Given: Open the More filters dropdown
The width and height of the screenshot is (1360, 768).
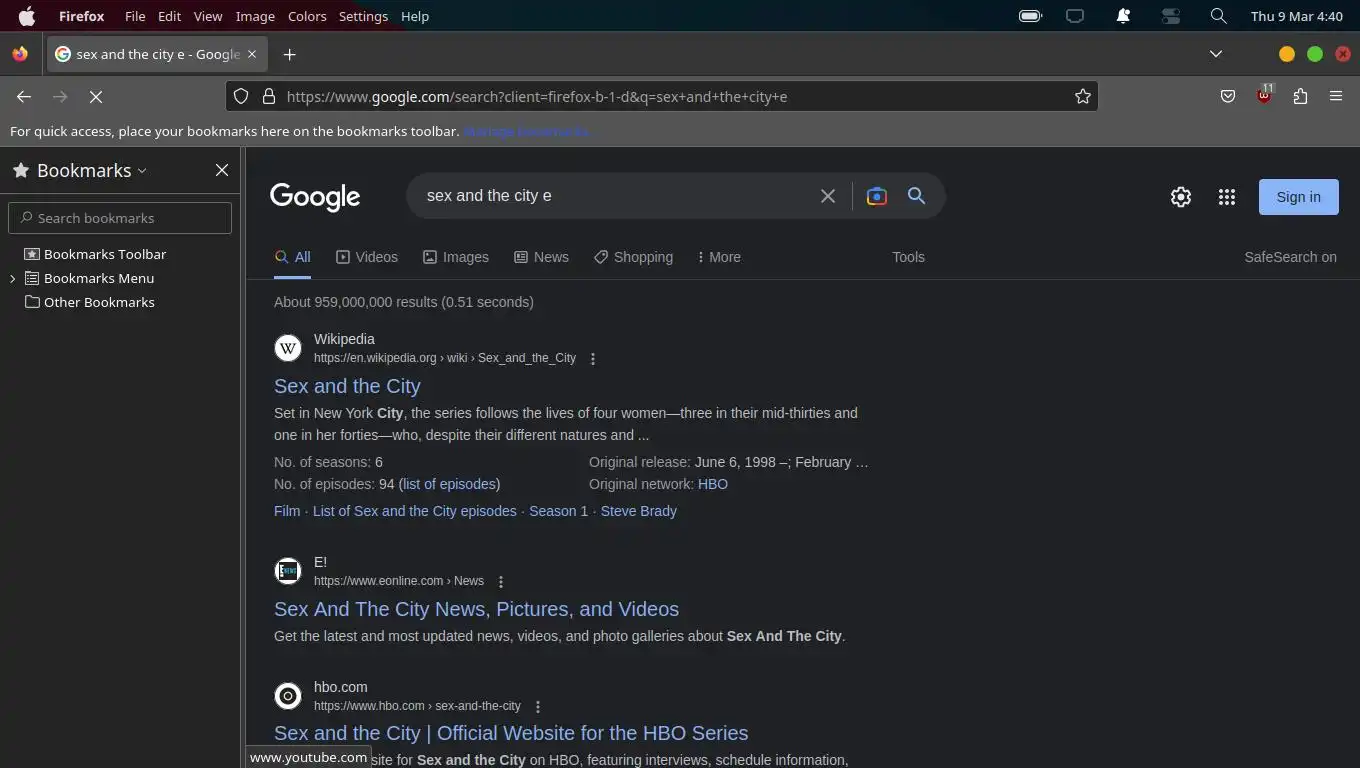Looking at the screenshot, I should (719, 257).
